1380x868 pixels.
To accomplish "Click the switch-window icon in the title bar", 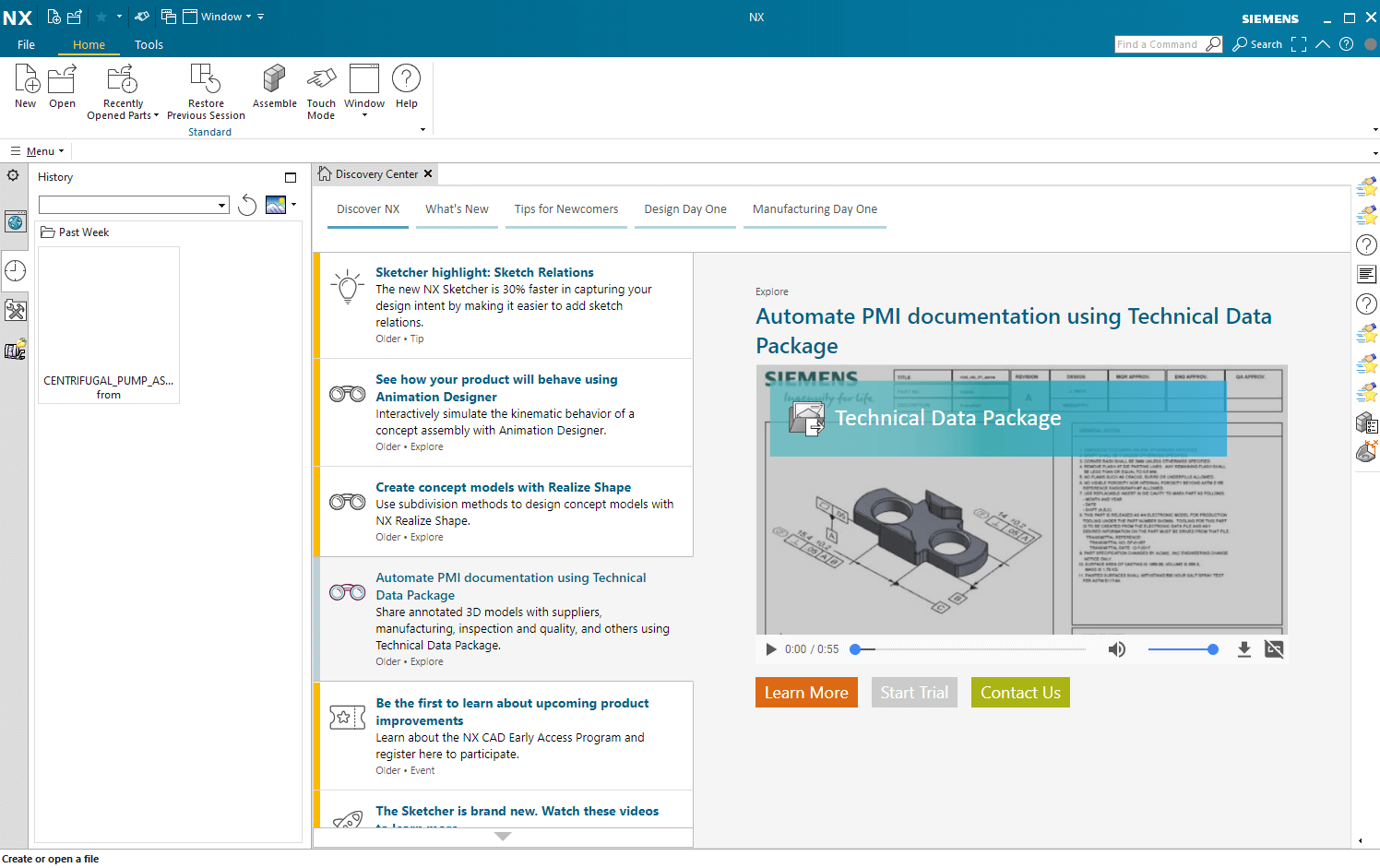I will pos(169,17).
